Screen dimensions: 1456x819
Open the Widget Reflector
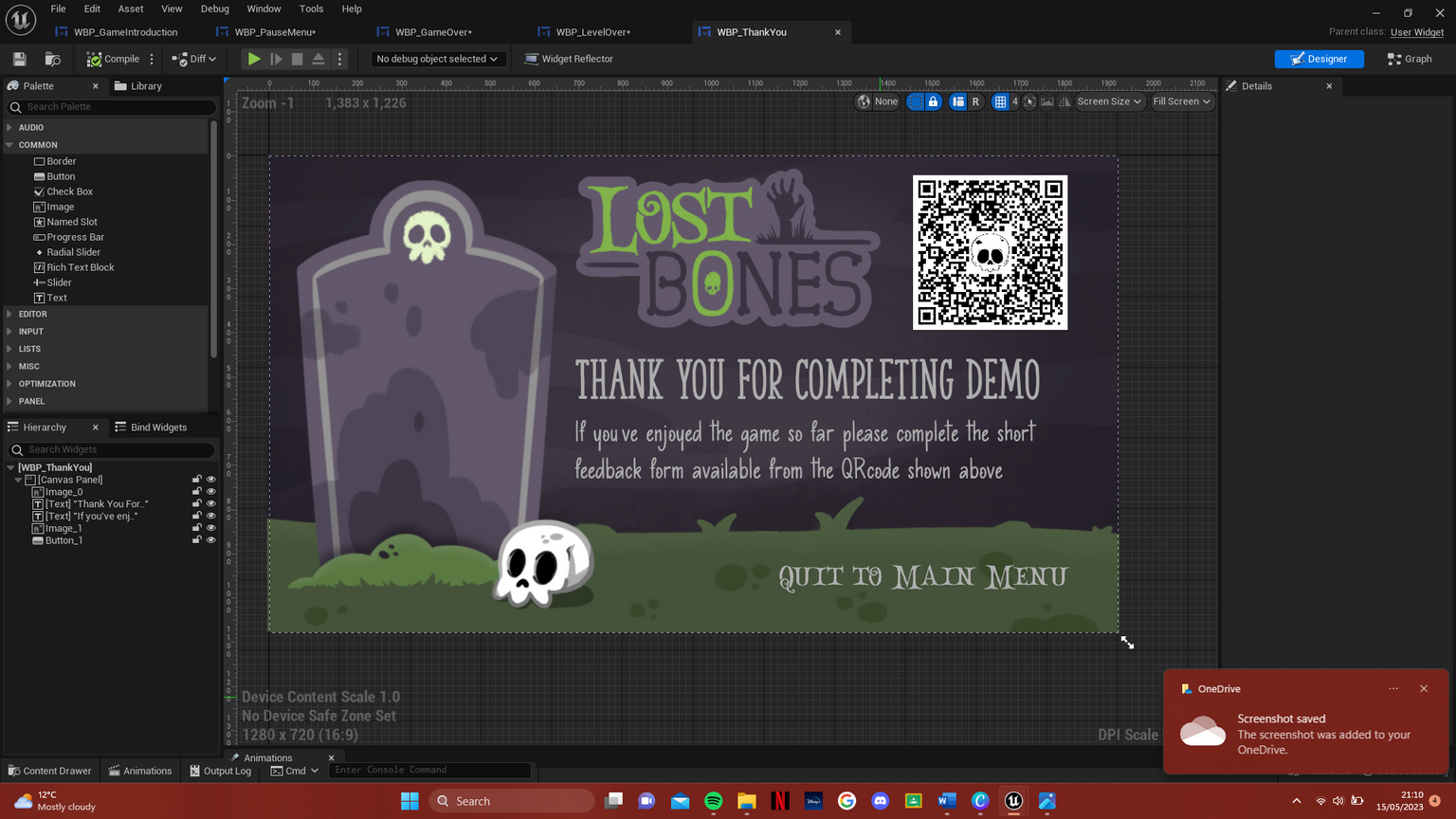click(569, 59)
